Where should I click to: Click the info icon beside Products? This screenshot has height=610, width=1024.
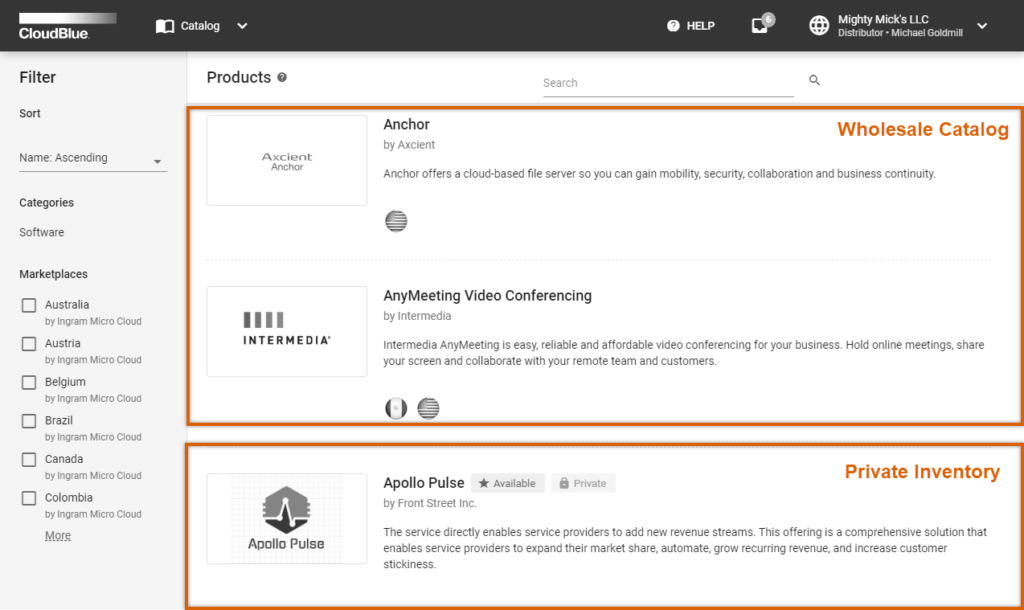pyautogui.click(x=282, y=78)
